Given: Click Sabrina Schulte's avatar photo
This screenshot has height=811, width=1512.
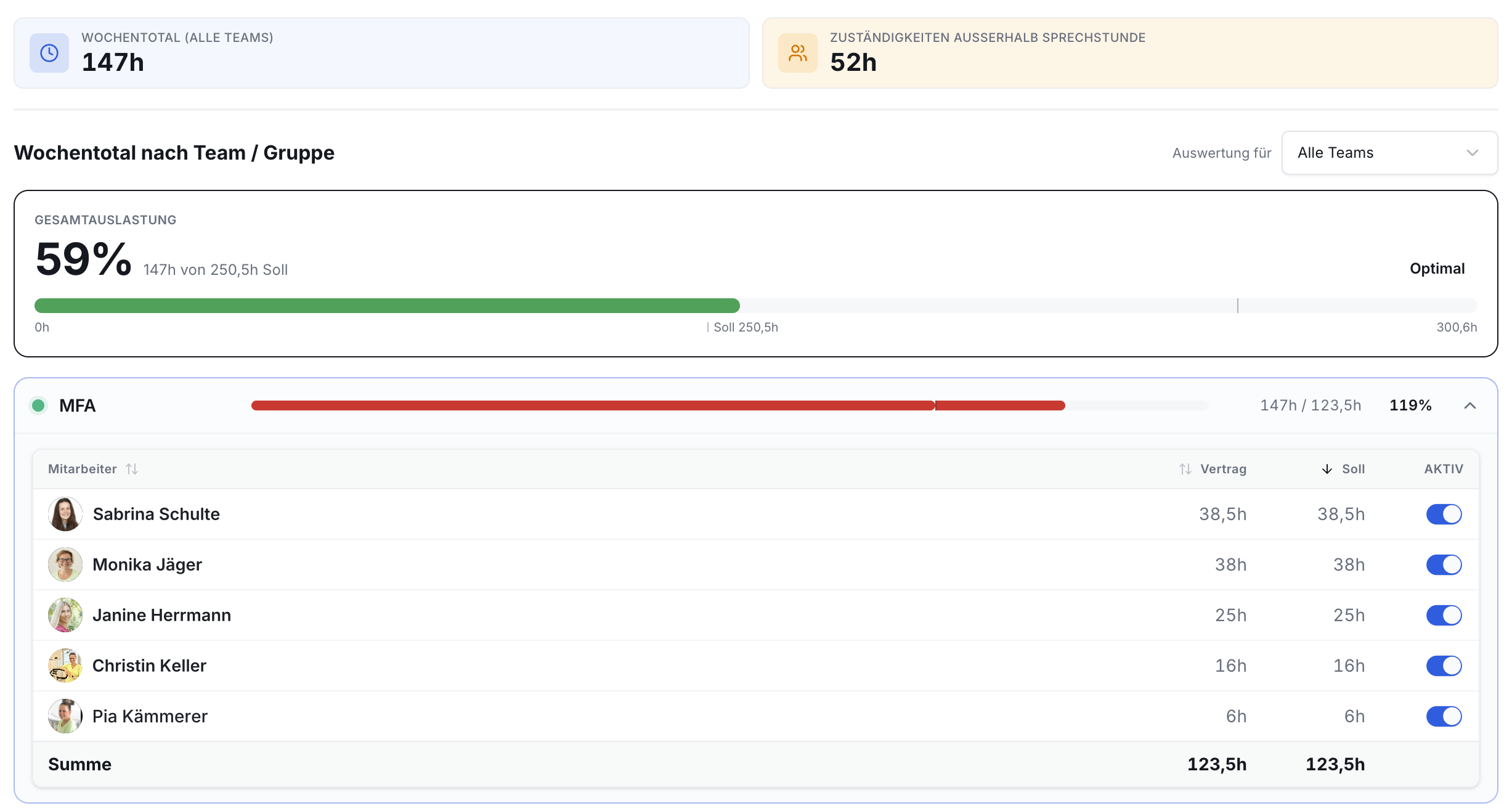Looking at the screenshot, I should (65, 514).
